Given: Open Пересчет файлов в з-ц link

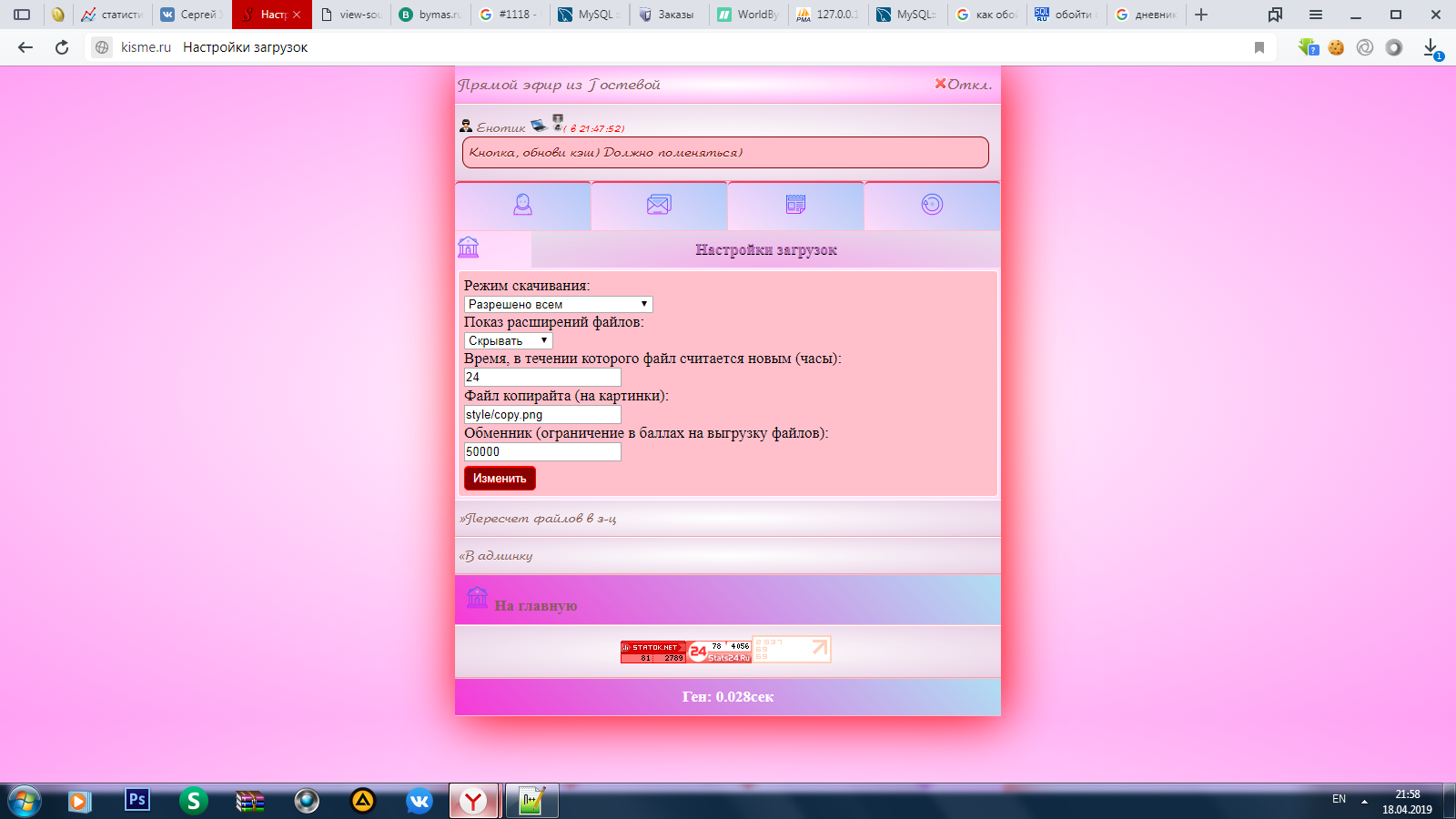Looking at the screenshot, I should point(540,519).
